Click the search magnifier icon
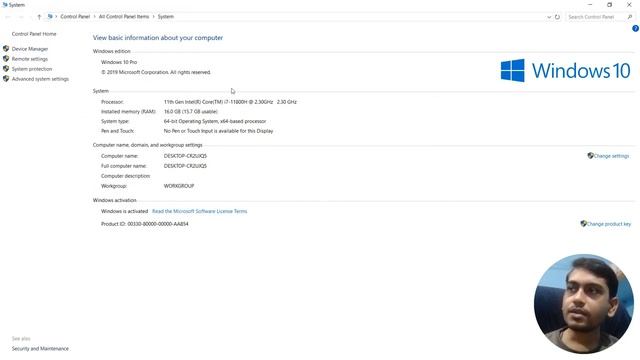This screenshot has height=360, width=640. pyautogui.click(x=630, y=17)
